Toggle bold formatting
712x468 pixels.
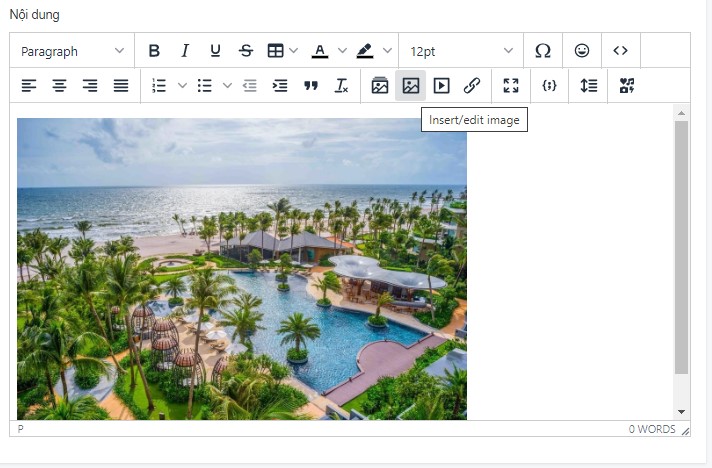click(x=154, y=51)
